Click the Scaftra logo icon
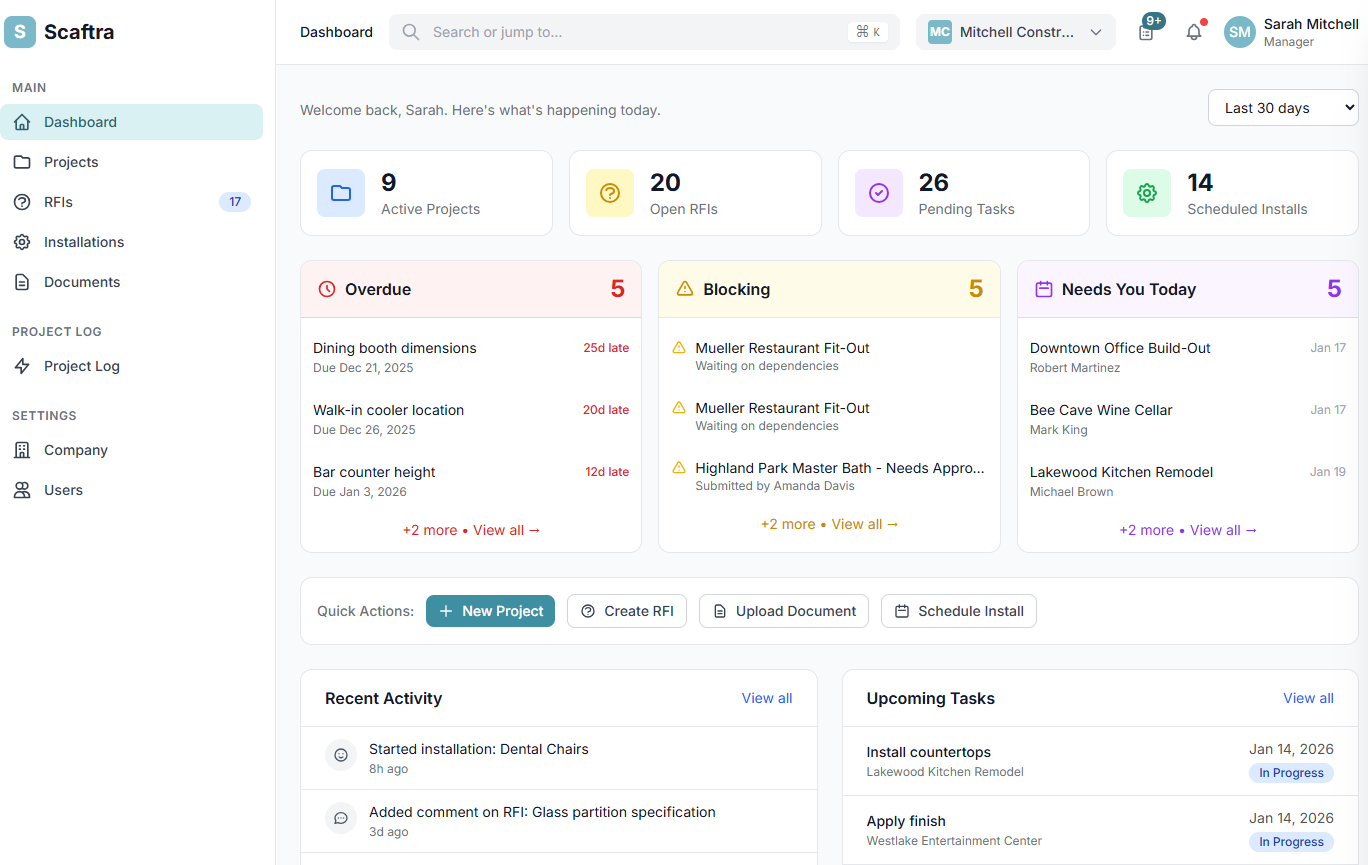This screenshot has height=865, width=1368. [20, 32]
